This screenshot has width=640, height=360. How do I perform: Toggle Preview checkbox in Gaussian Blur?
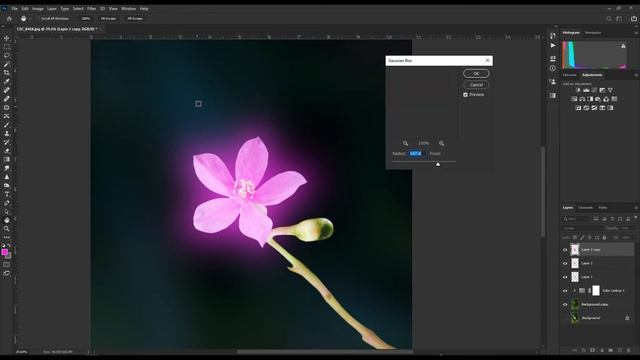click(x=465, y=95)
